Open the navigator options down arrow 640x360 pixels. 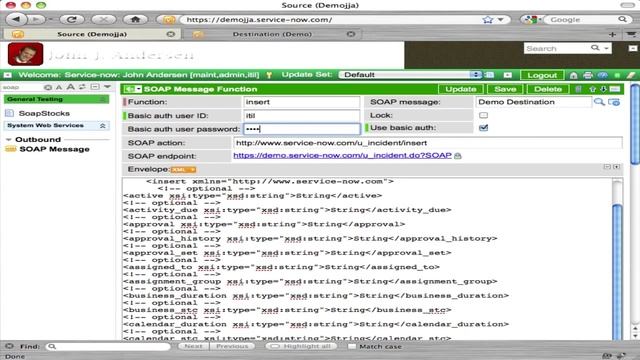(x=107, y=87)
